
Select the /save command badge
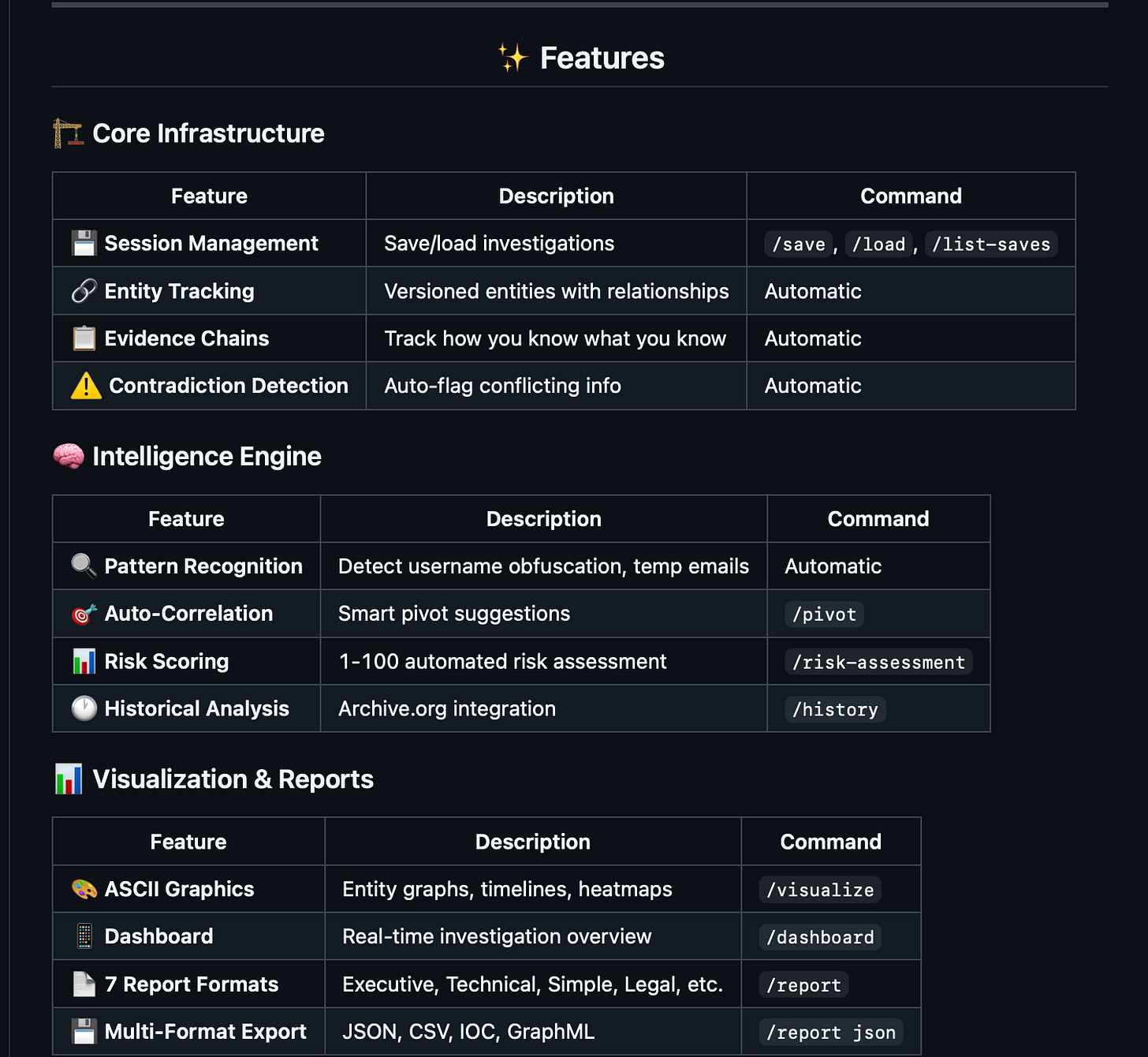click(798, 244)
